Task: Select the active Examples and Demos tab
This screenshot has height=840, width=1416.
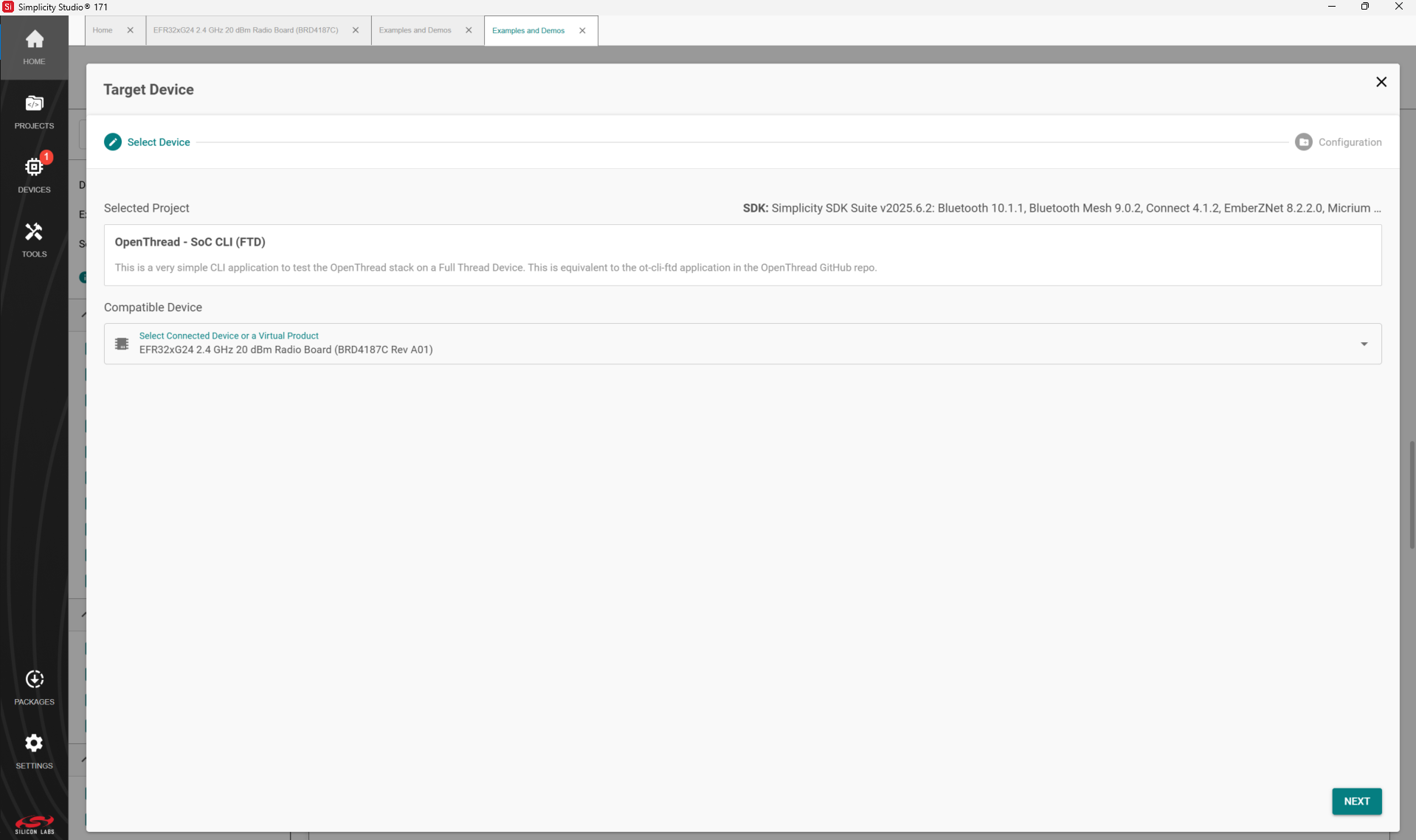Action: [528, 30]
